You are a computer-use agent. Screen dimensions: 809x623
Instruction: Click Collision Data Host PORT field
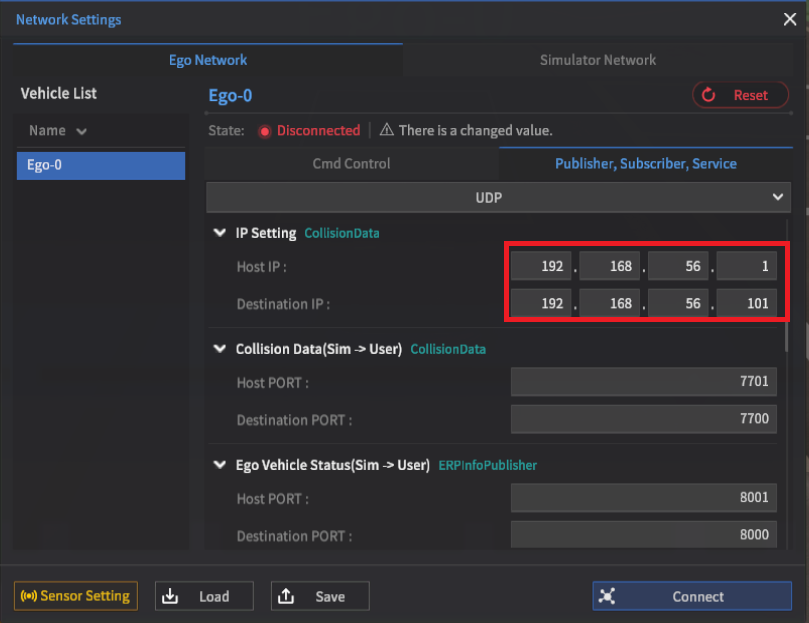point(644,382)
